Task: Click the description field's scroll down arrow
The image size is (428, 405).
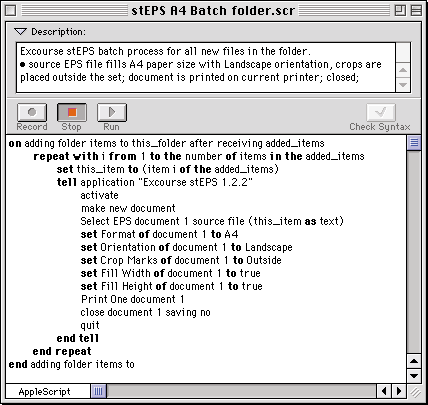Action: click(403, 85)
